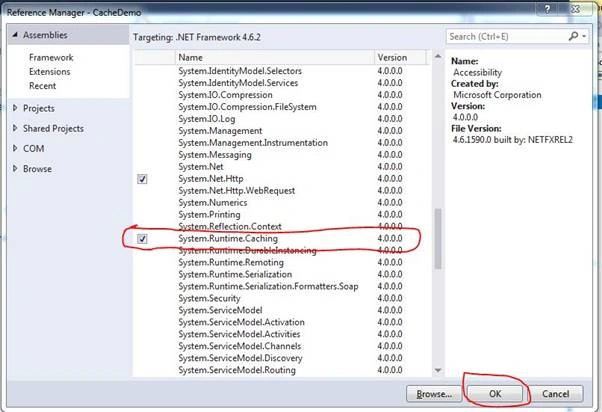Expand the COM section
Viewport: 602px width, 412px height.
click(x=15, y=148)
